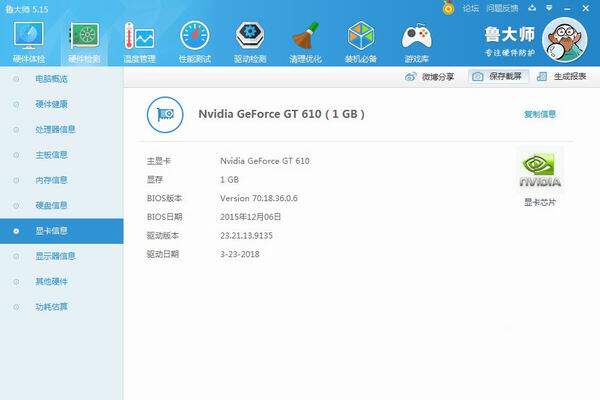Viewport: 600px width, 400px height.
Task: Open the 游戏库 game library controller
Action: tap(416, 42)
